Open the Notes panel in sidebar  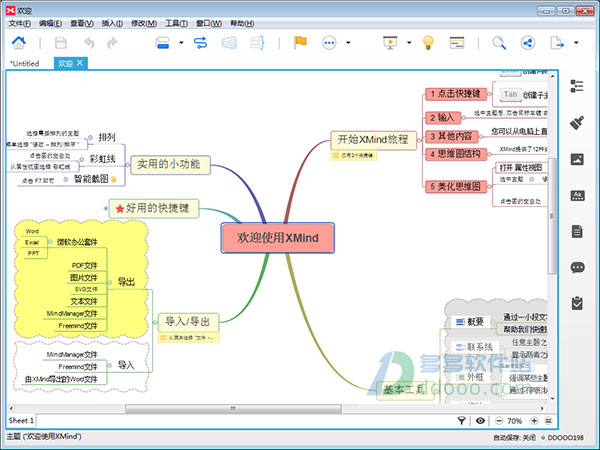[577, 231]
